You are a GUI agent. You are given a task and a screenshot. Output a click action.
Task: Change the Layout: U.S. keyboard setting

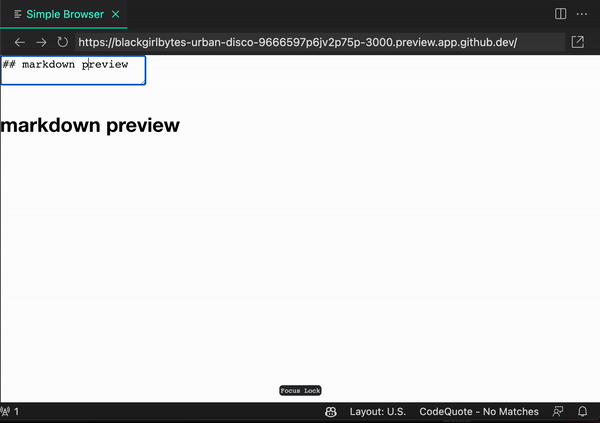[x=377, y=412]
